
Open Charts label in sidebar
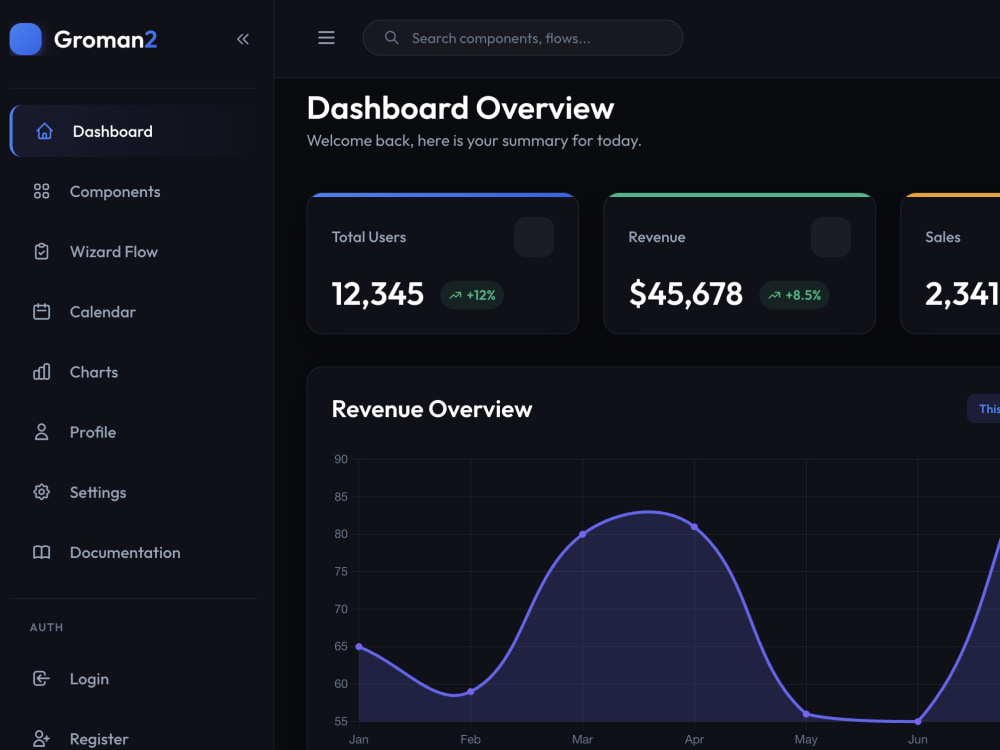point(94,372)
